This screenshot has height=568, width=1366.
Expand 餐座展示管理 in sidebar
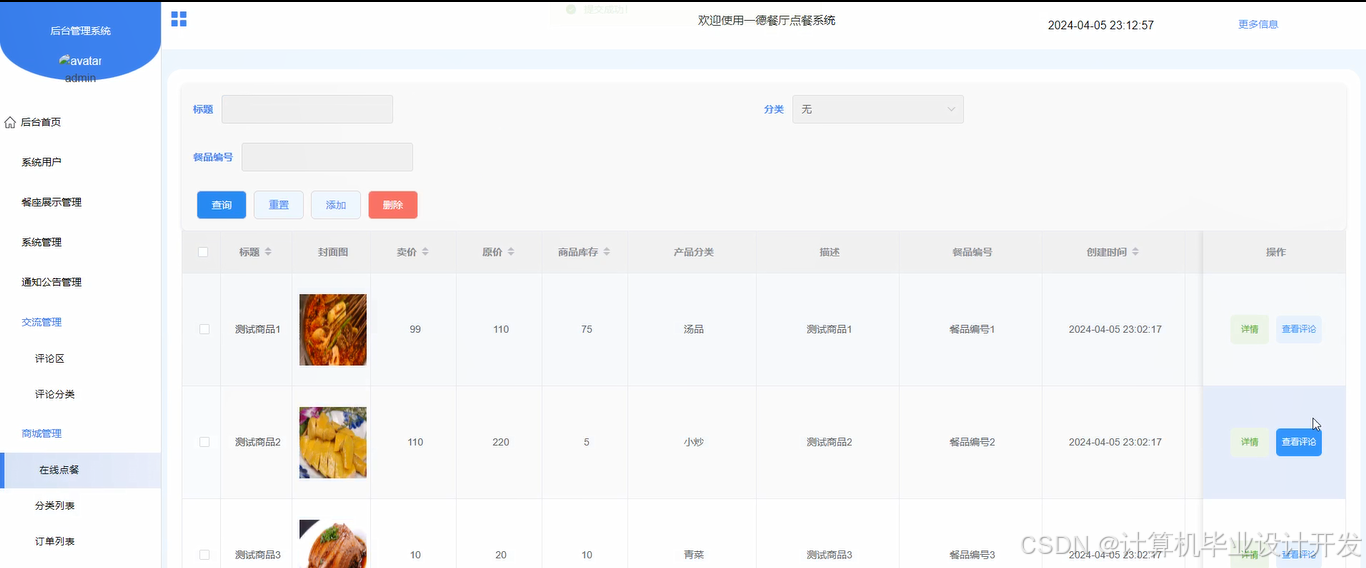coord(52,202)
